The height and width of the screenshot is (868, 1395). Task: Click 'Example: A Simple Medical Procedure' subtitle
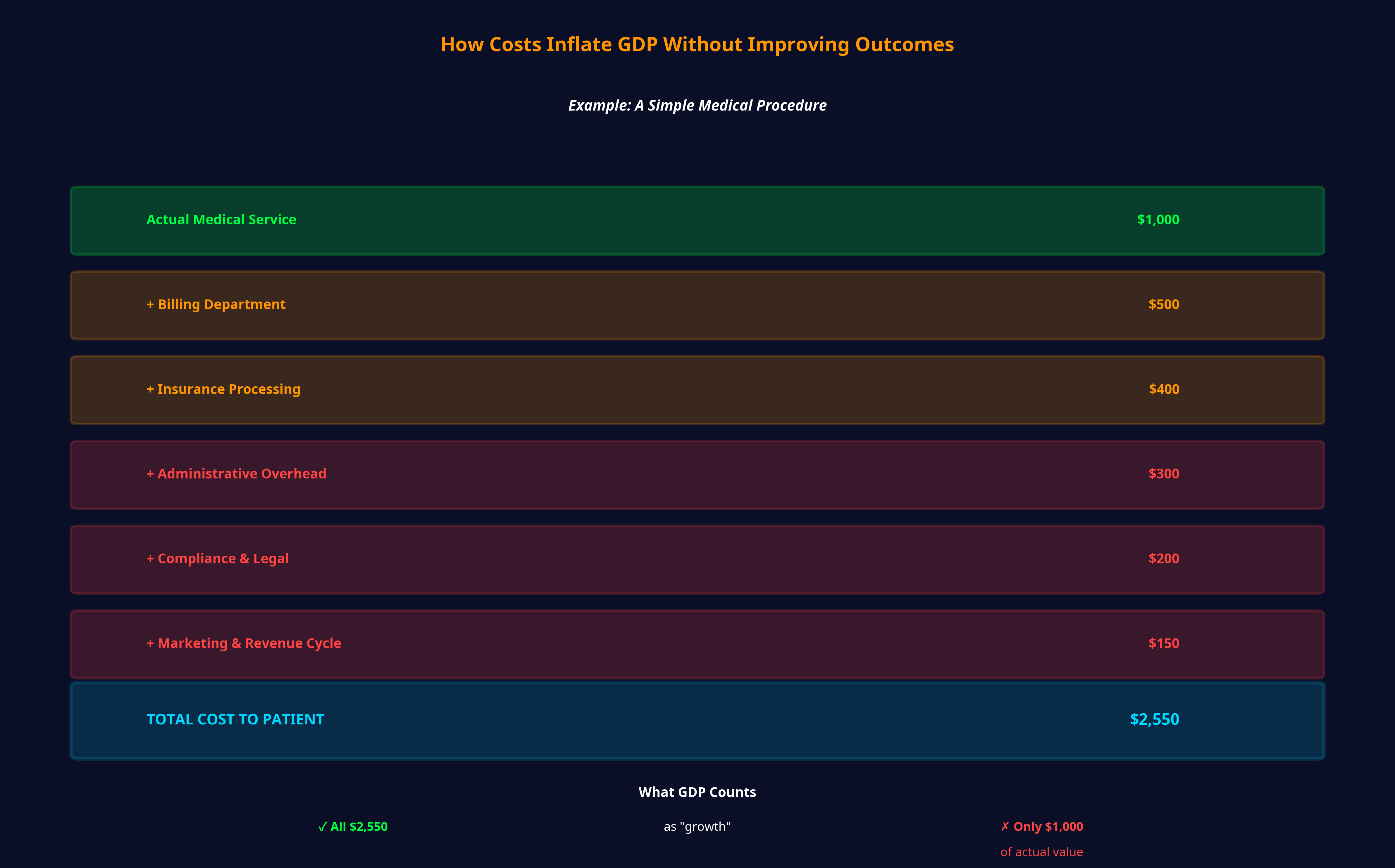click(697, 106)
